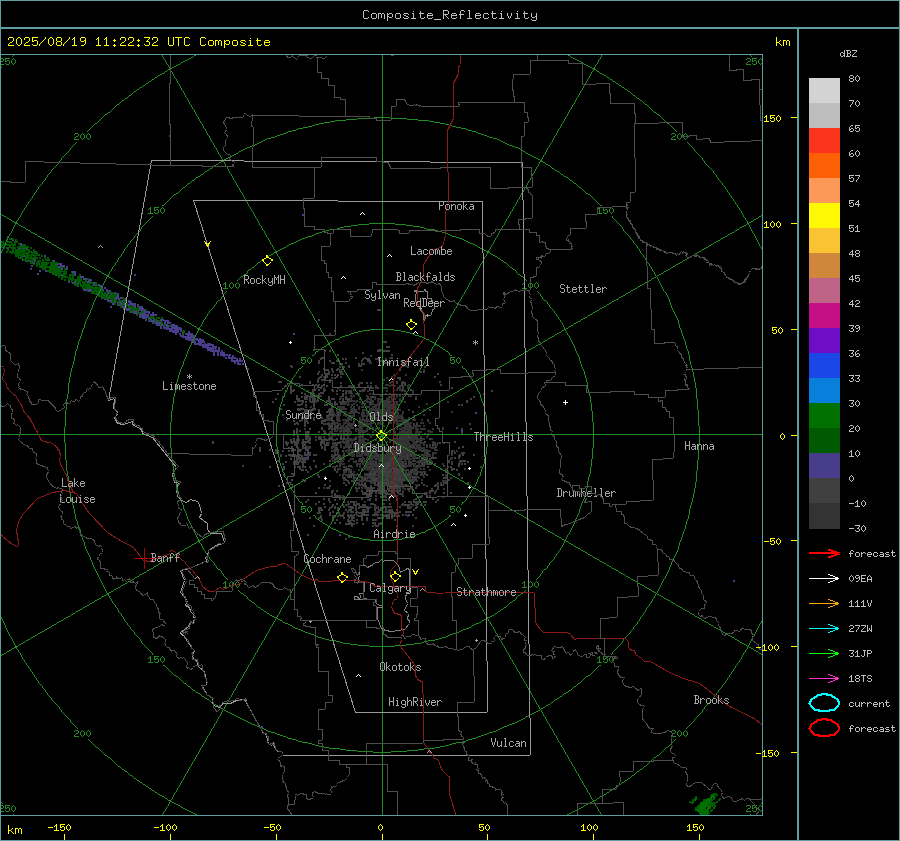Screen dimensions: 900x841
Task: Select the cyan current ellipse legend icon
Action: click(x=824, y=703)
